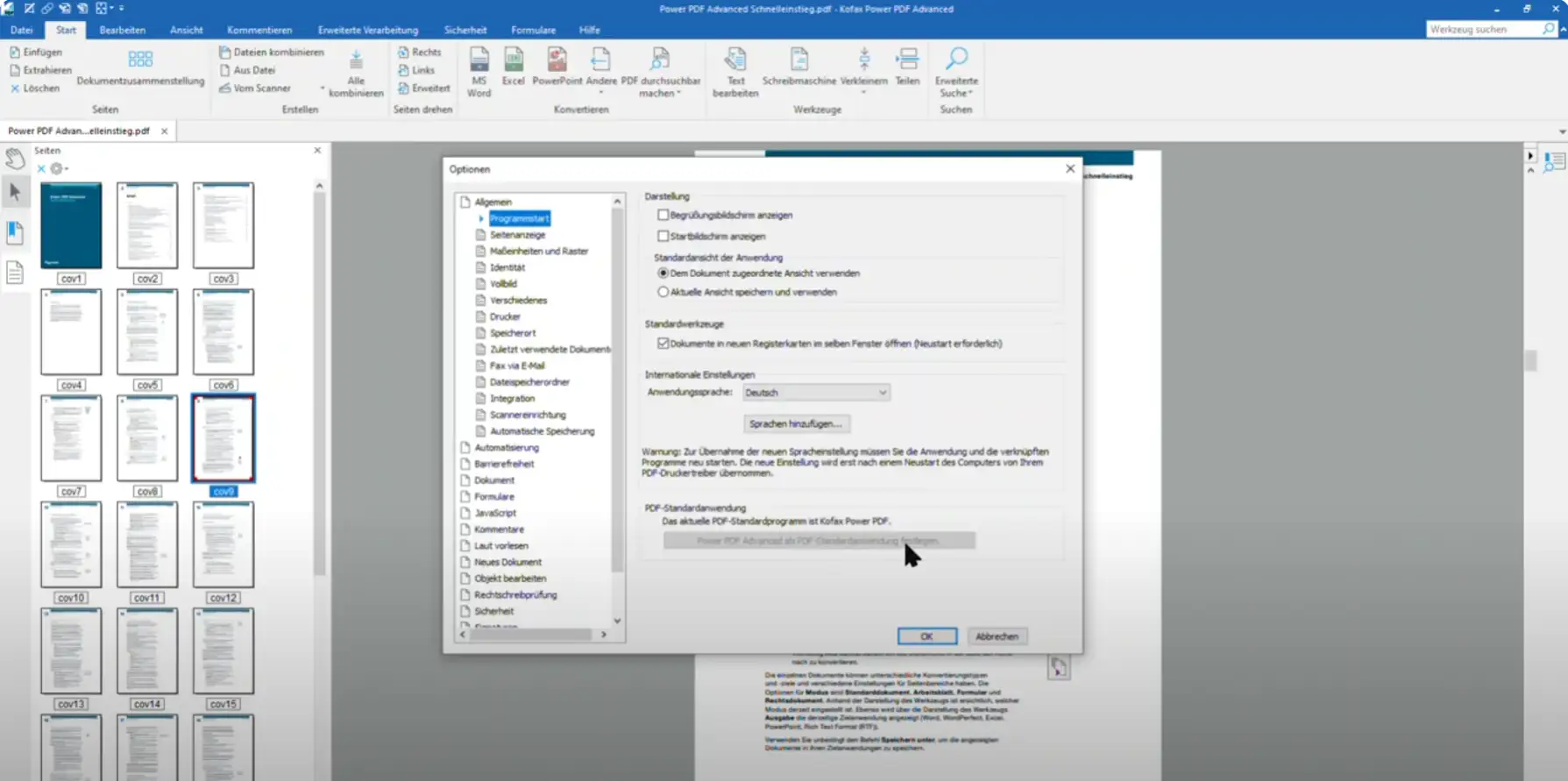1568x781 pixels.
Task: Open the Bearbeiten ribbon tab
Action: coord(122,30)
